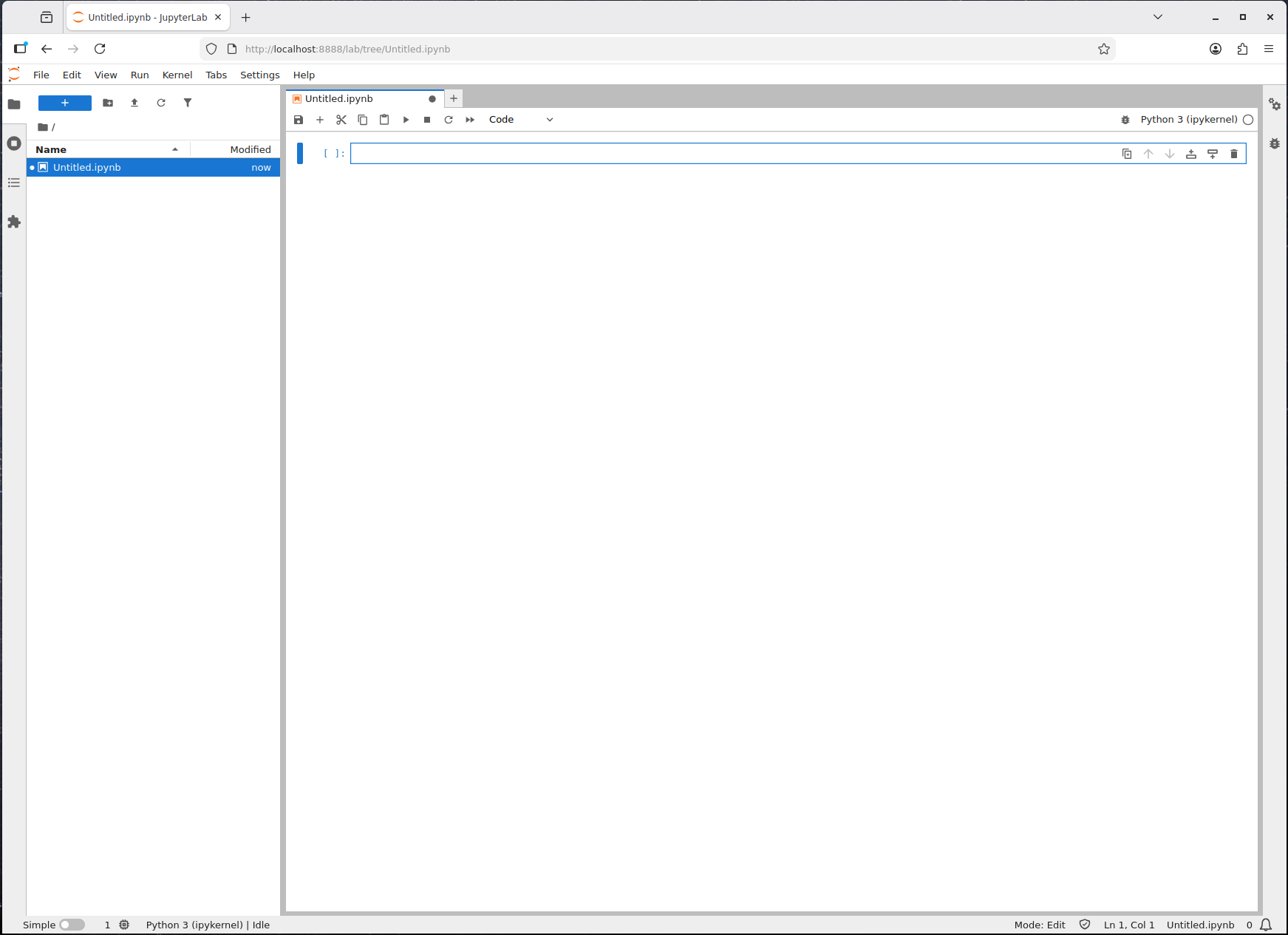Screen dimensions: 1288x935
Task: Paste cell from clipboard in notebook toolbar
Action: (384, 120)
